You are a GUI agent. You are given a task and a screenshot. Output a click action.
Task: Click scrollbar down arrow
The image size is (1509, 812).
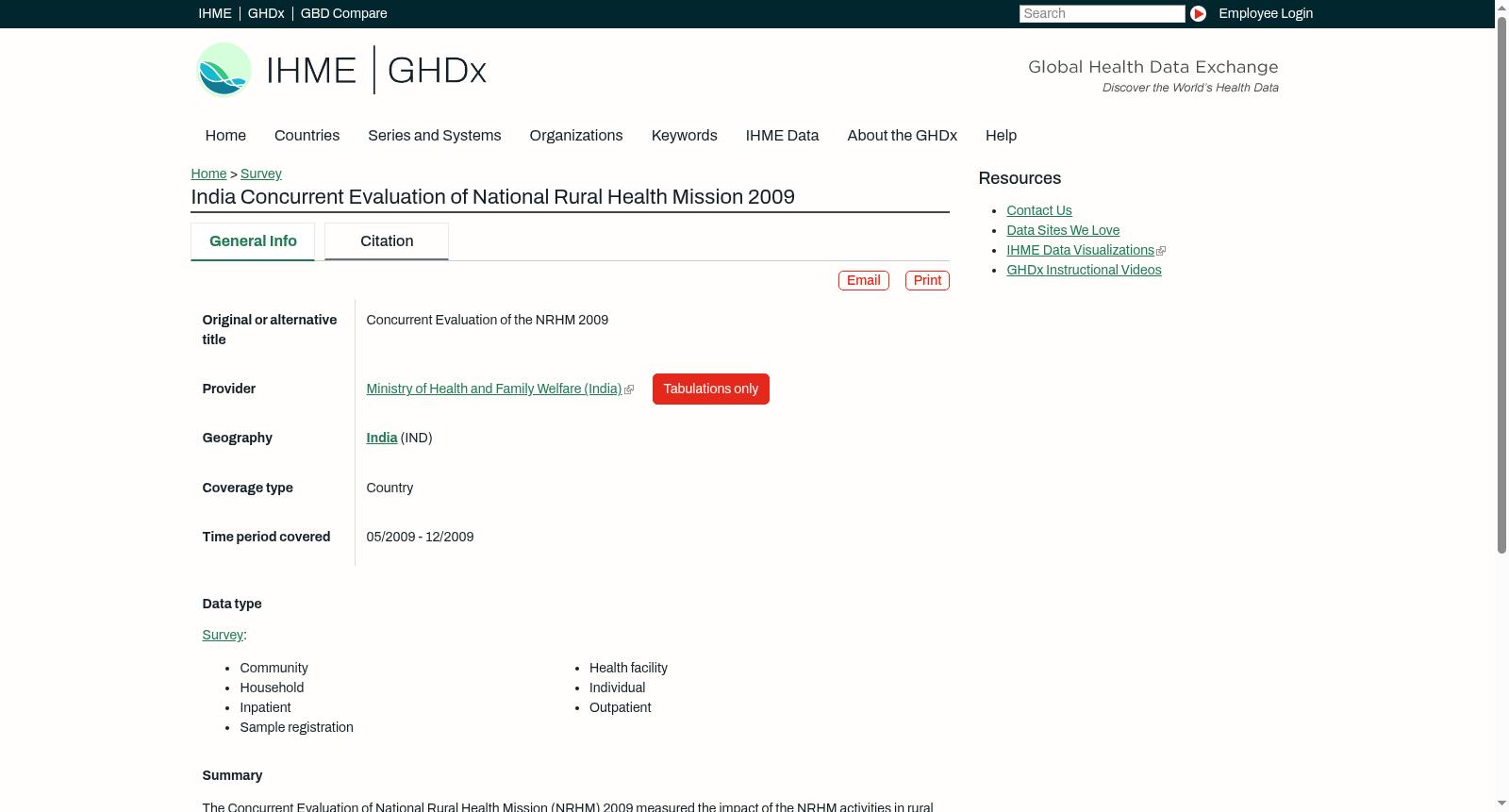(1501, 804)
